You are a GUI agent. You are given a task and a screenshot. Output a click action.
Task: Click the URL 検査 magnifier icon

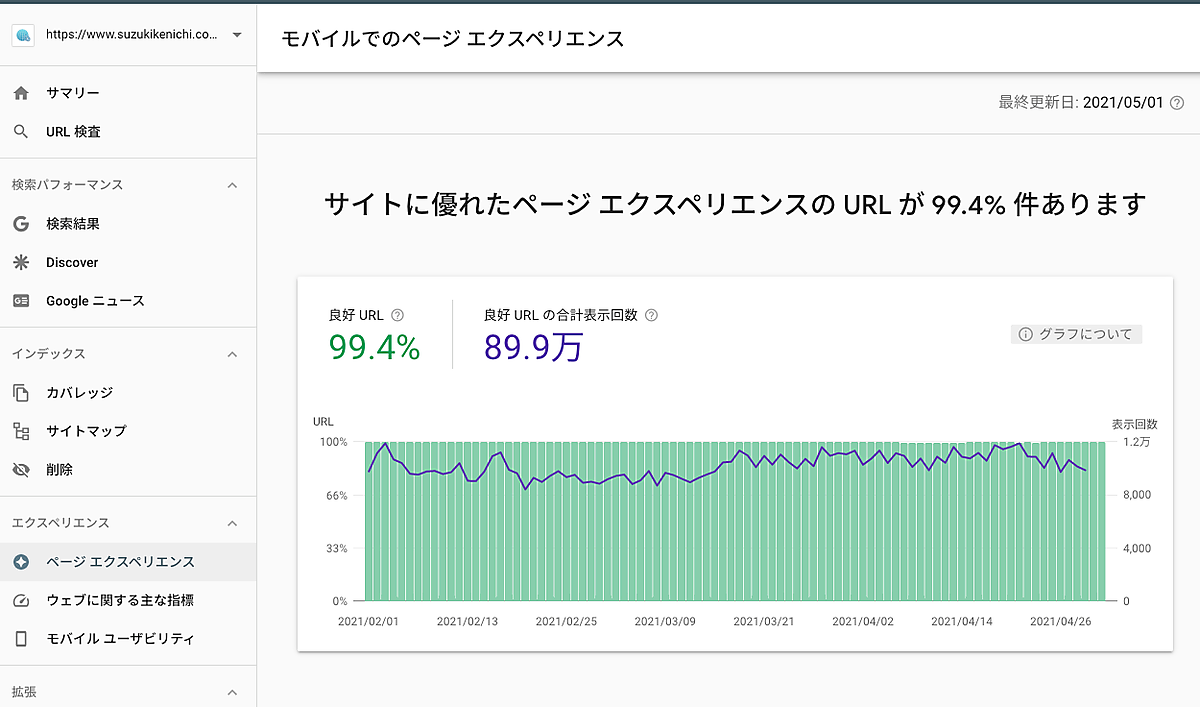(x=21, y=132)
